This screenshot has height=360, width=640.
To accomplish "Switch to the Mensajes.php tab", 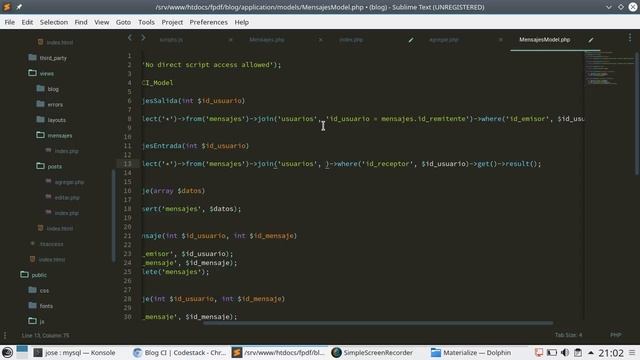I will pyautogui.click(x=267, y=40).
